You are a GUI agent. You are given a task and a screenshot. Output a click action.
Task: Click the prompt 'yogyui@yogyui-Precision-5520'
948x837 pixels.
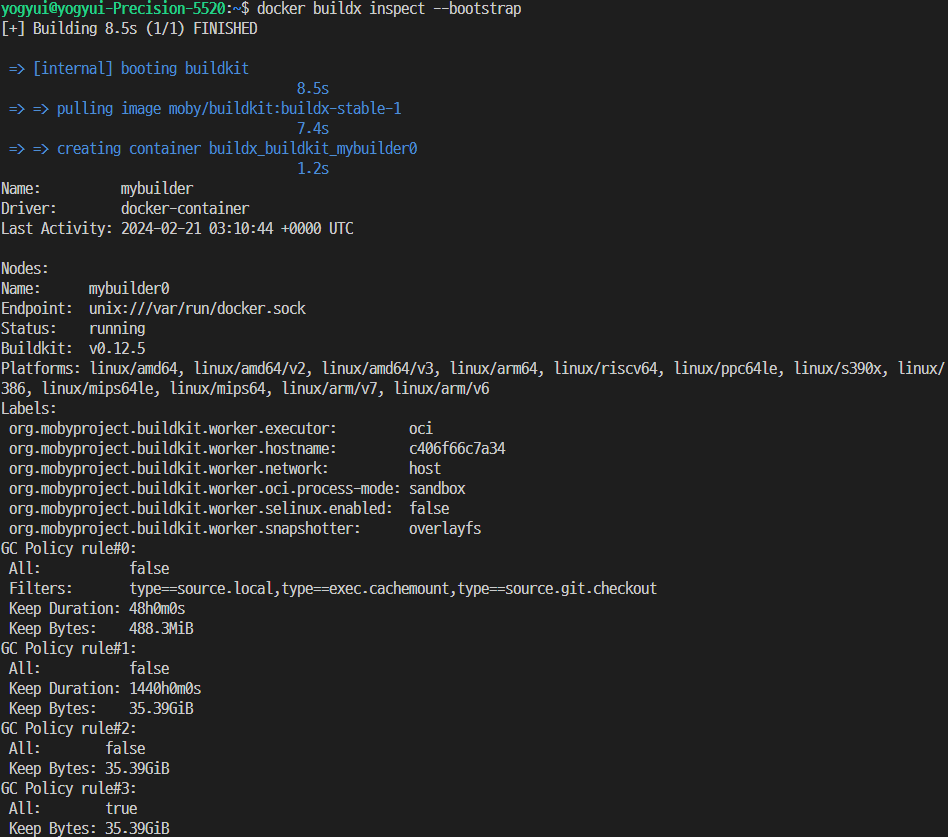coord(112,9)
